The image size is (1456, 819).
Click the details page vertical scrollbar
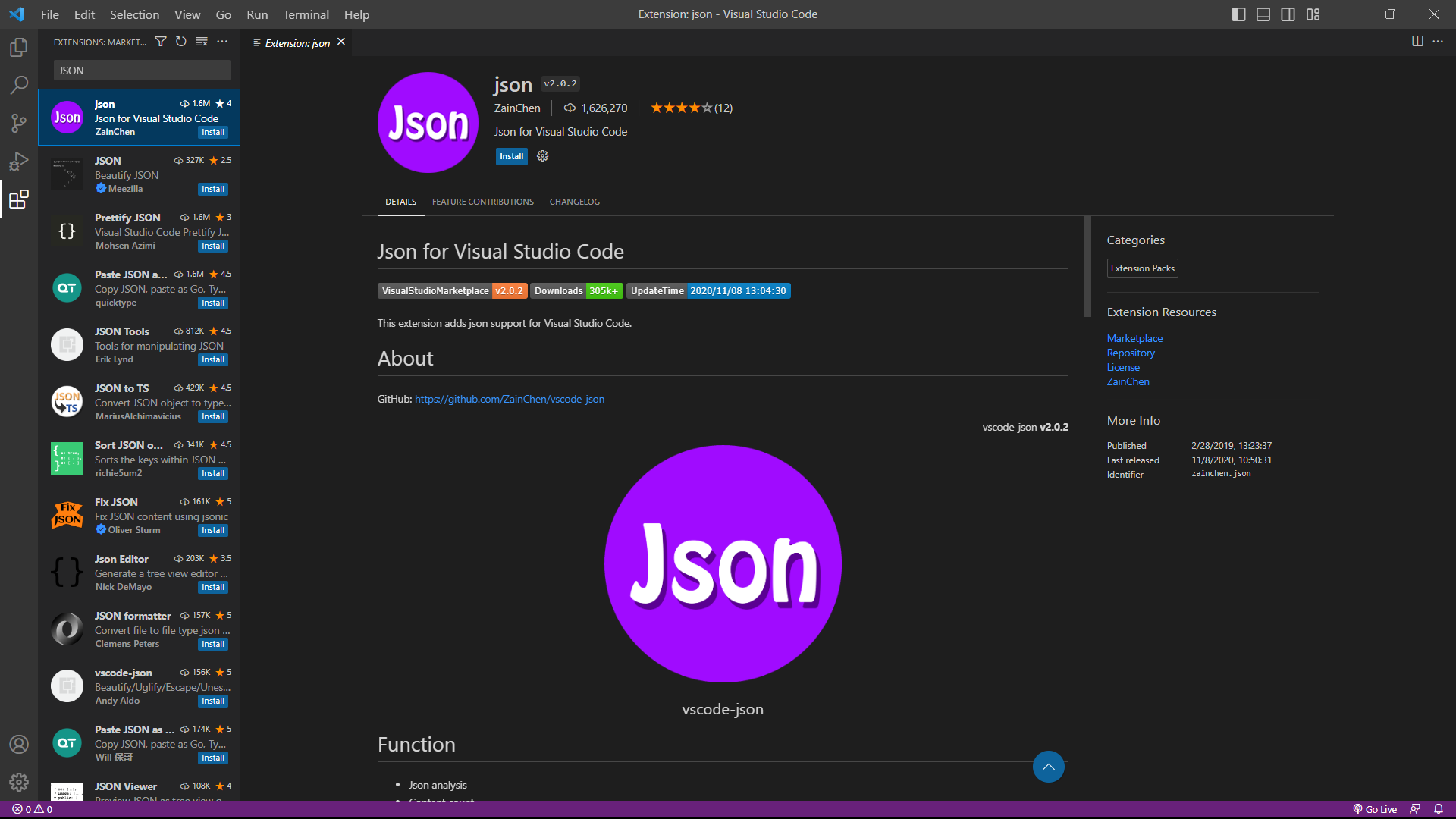1087,267
